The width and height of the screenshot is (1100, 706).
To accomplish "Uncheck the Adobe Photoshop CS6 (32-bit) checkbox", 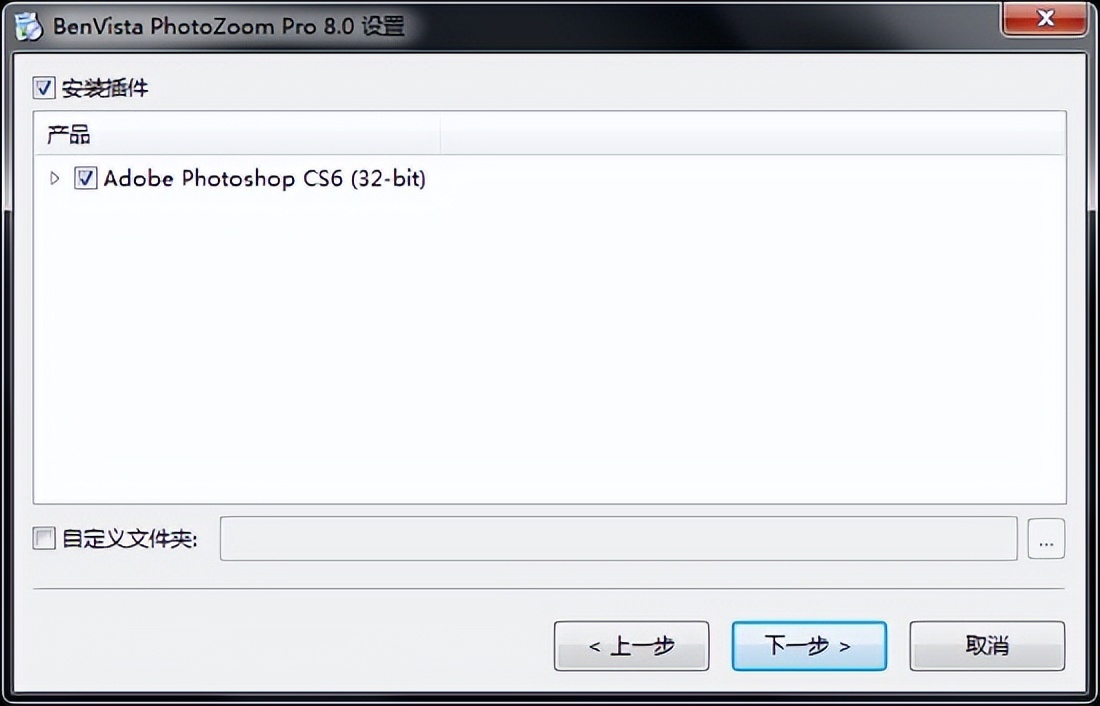I will pos(86,178).
